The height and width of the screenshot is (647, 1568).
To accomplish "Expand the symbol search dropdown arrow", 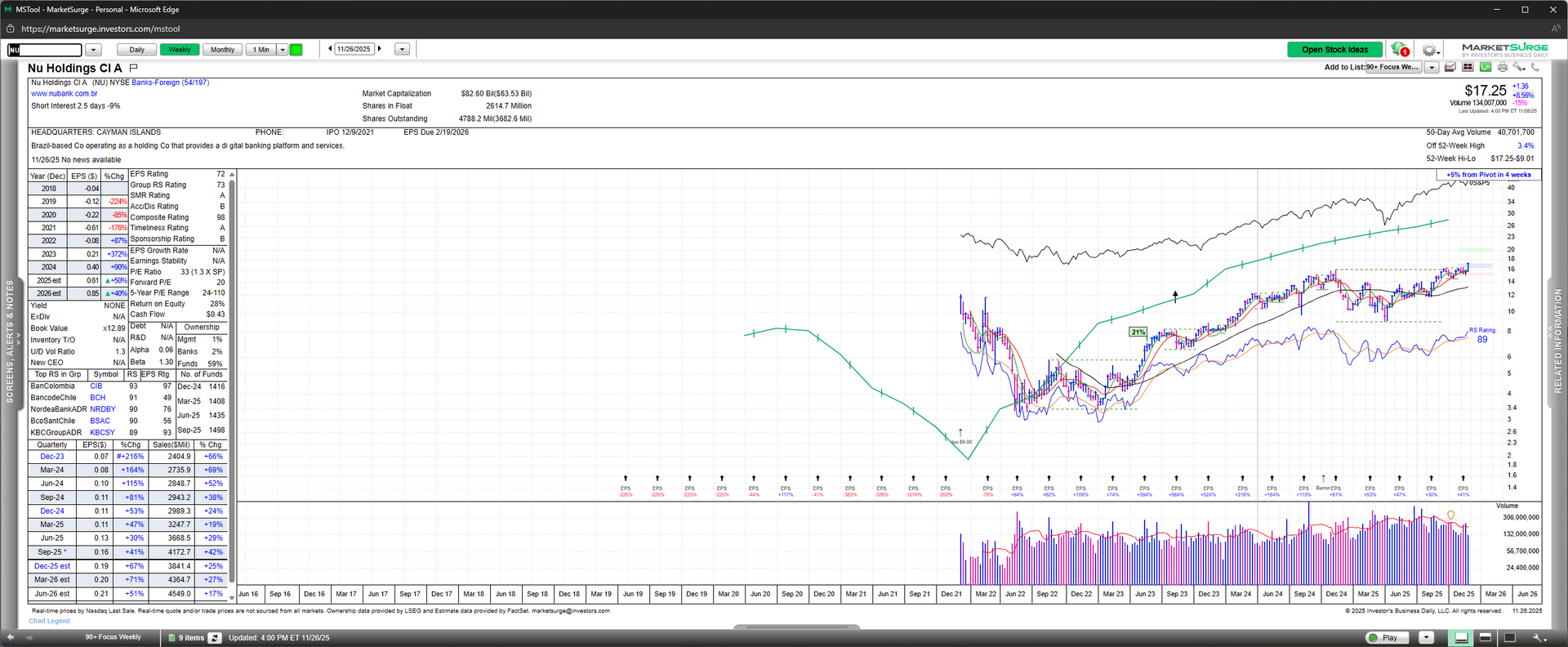I will point(93,50).
